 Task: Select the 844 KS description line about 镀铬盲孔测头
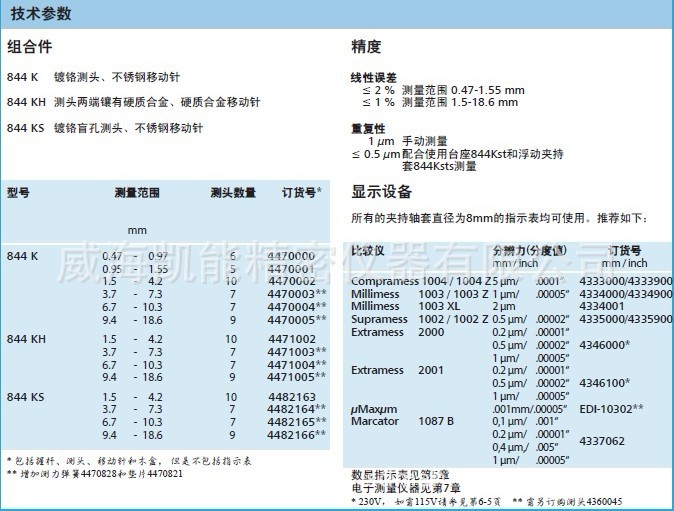(x=105, y=128)
